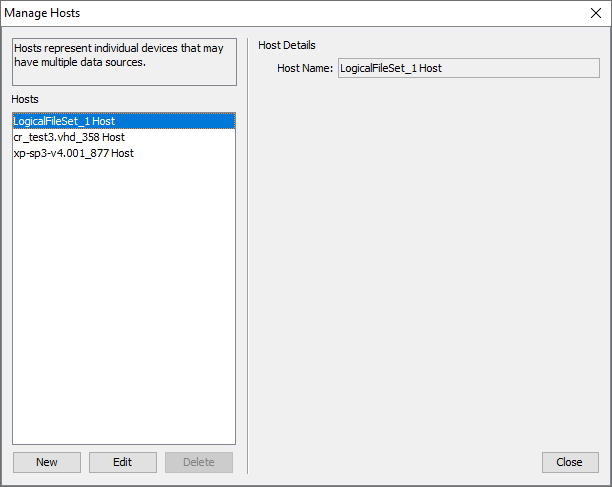
Task: Select LogicalFileSet_1 Host in the list
Action: pyautogui.click(x=64, y=121)
